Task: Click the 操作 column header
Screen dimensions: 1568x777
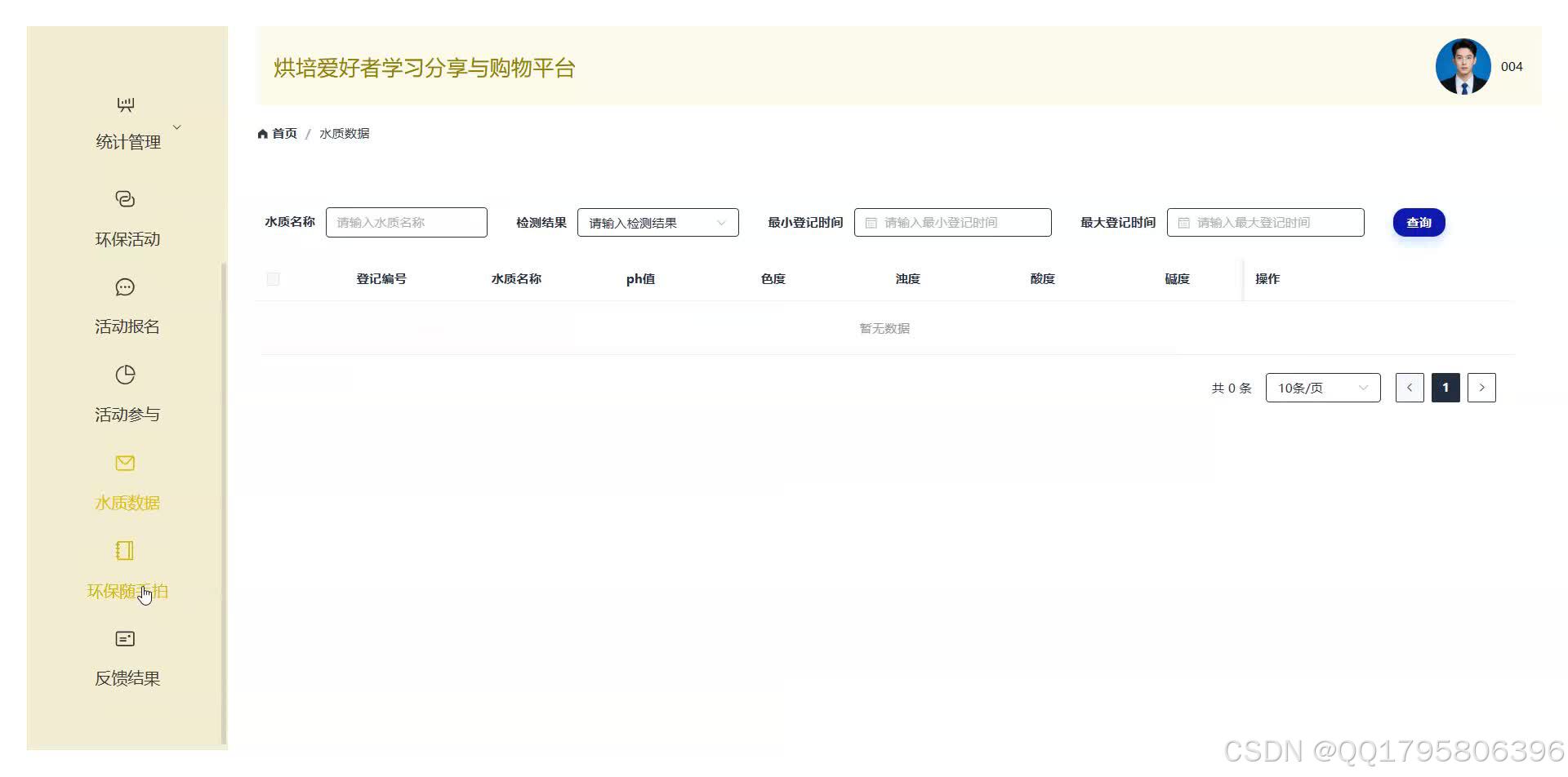Action: click(1267, 279)
